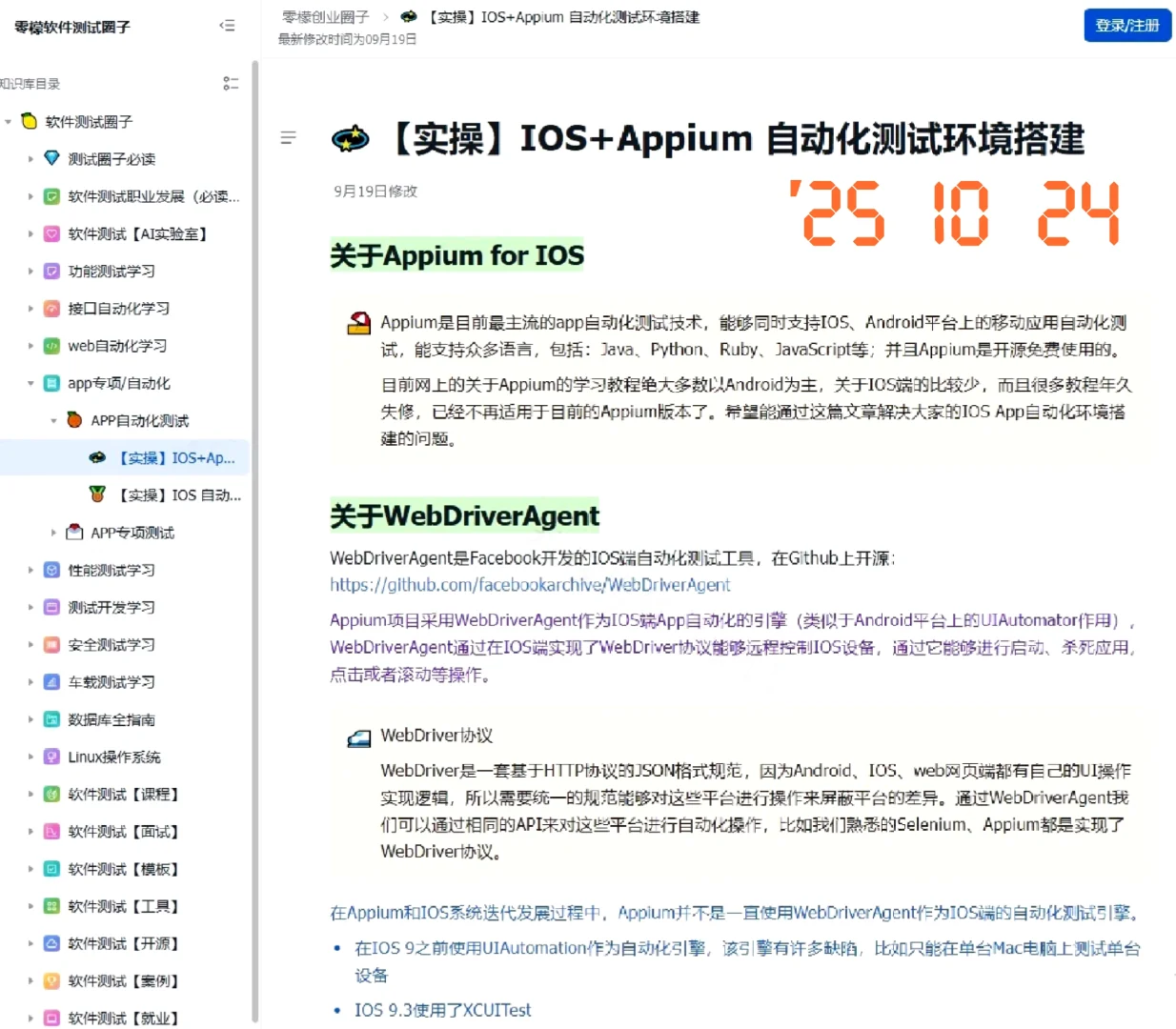
Task: Collapse the APP自动化测试 subnode
Action: [53, 420]
